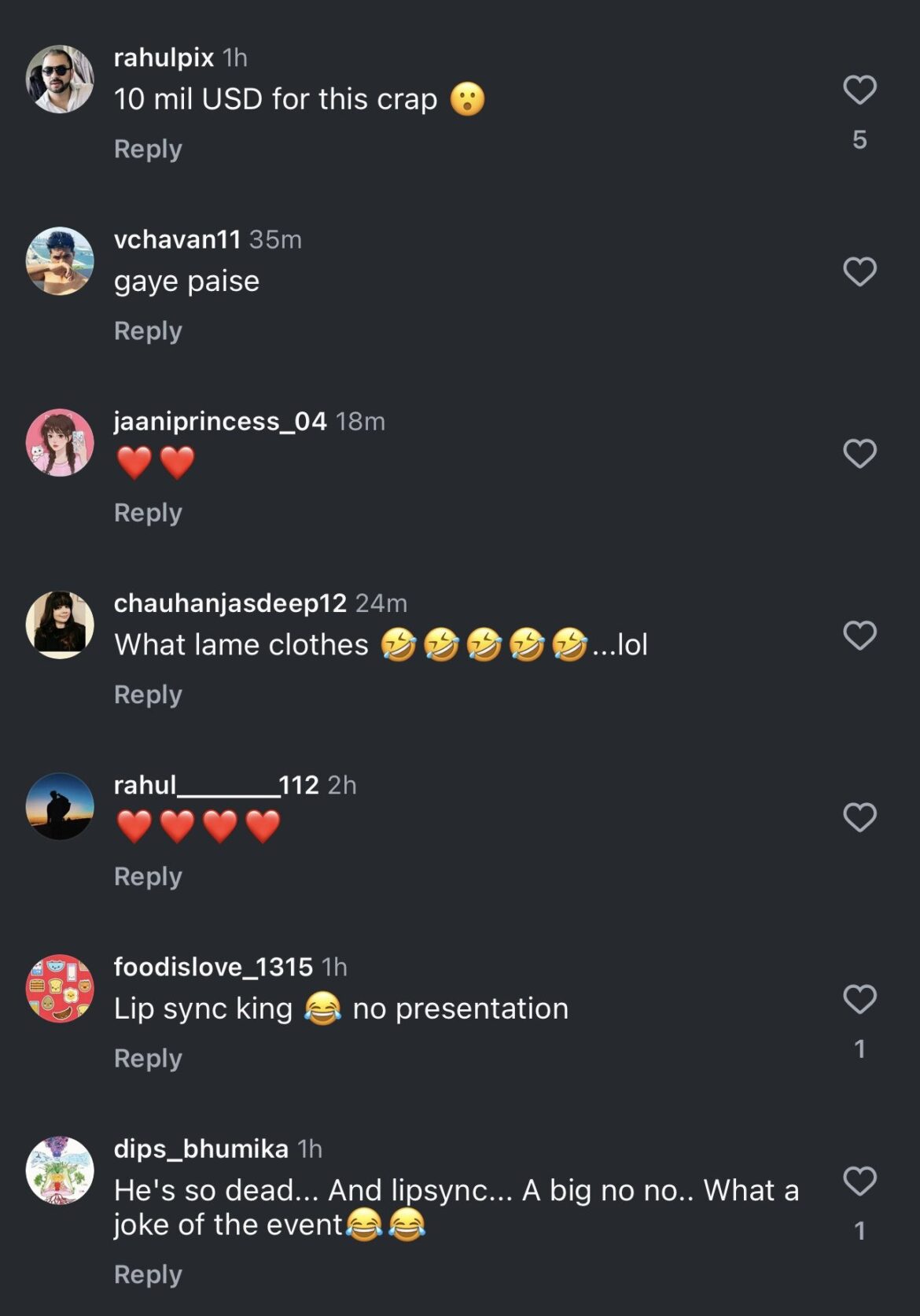The height and width of the screenshot is (1316, 920).
Task: Like dips_bhumika's comment with the heart
Action: coord(859,1181)
